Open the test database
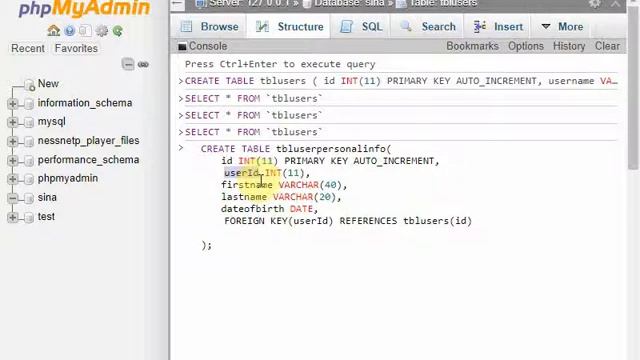Screen dimensions: 640x360 pos(46,216)
